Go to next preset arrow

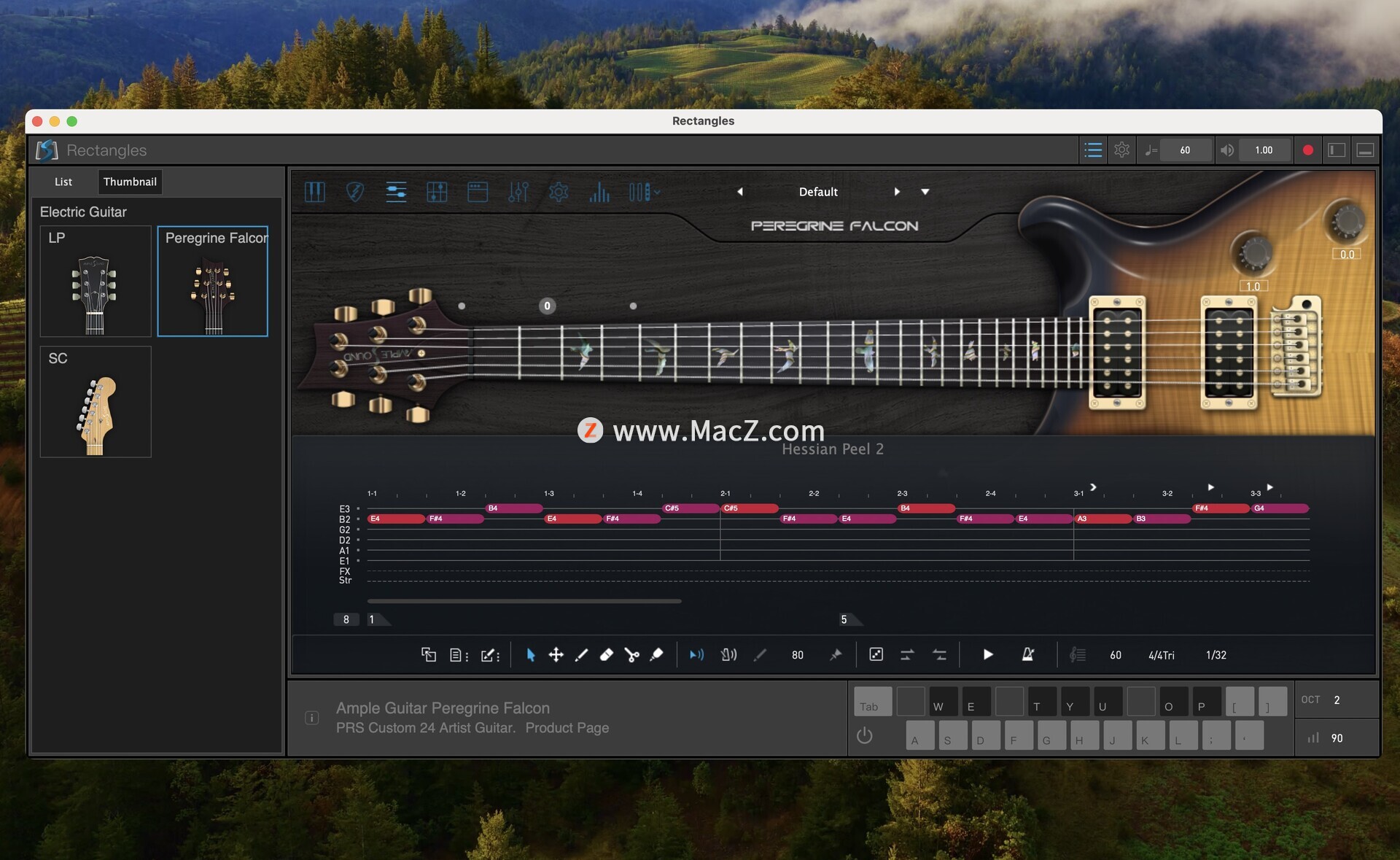coord(897,192)
